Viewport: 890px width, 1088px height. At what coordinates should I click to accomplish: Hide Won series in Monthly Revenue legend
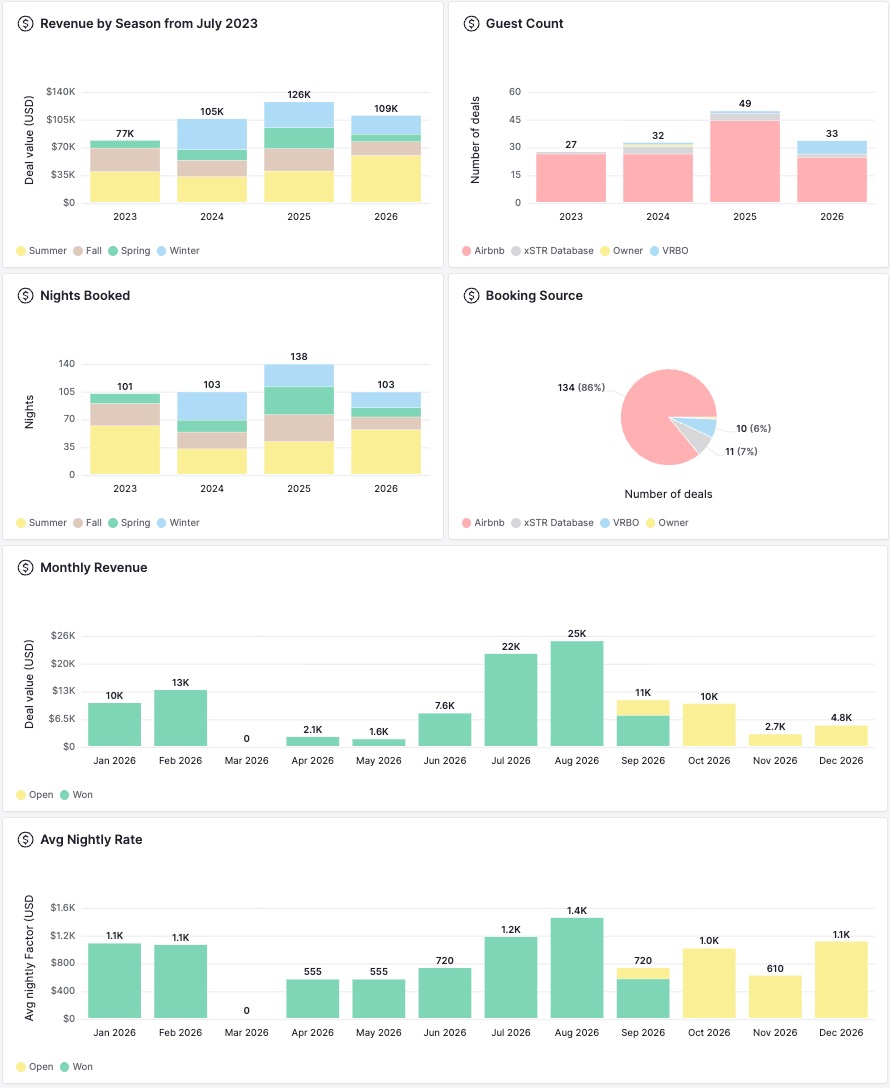pos(76,794)
